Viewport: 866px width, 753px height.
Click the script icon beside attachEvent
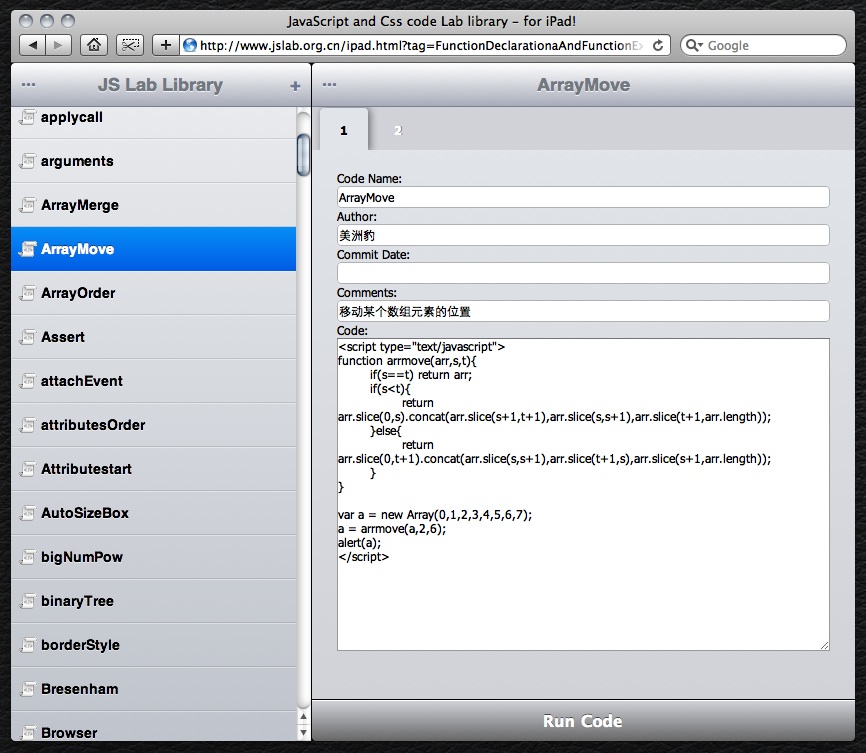click(27, 381)
